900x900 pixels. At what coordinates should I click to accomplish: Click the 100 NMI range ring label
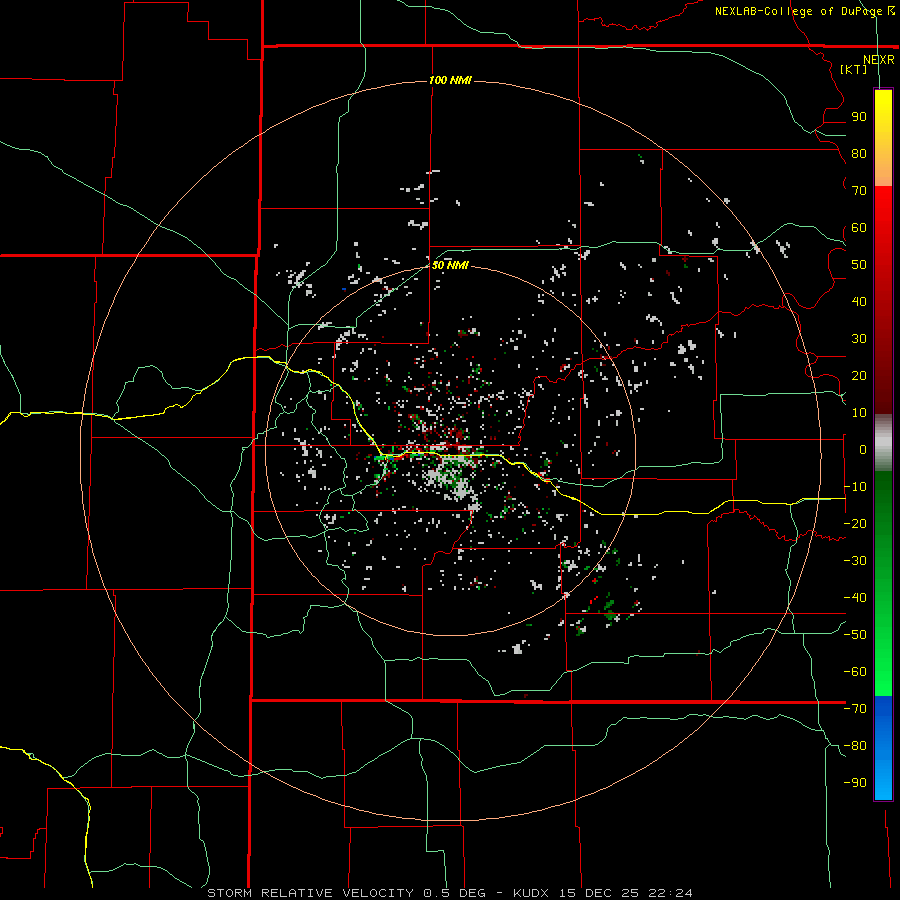click(449, 80)
